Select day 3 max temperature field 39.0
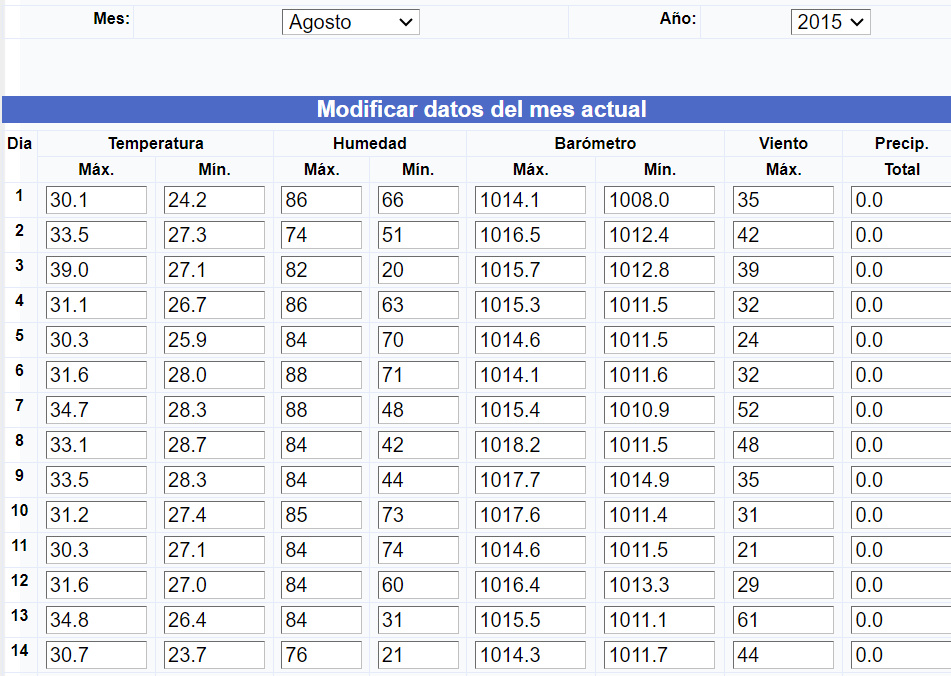This screenshot has height=676, width=951. pos(96,270)
